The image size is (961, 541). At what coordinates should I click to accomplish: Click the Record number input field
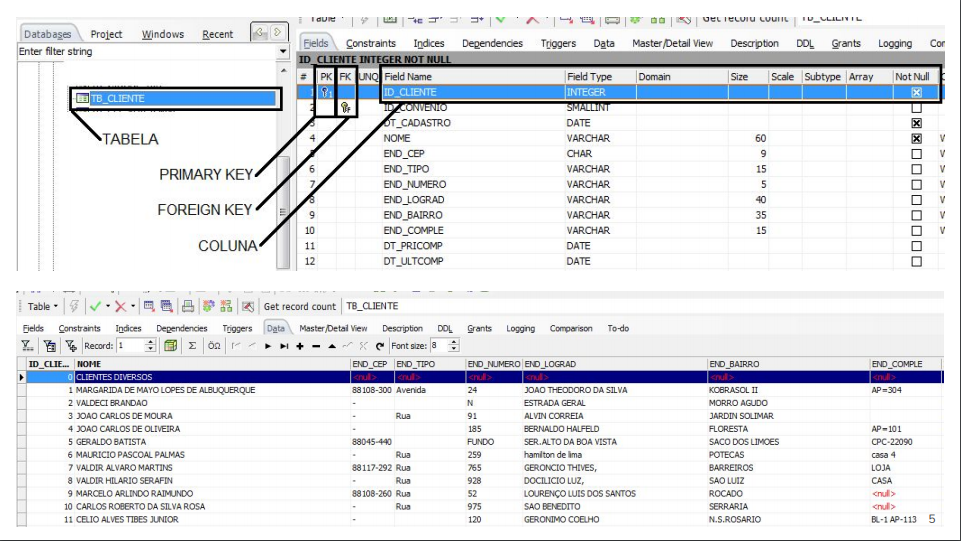pyautogui.click(x=130, y=345)
